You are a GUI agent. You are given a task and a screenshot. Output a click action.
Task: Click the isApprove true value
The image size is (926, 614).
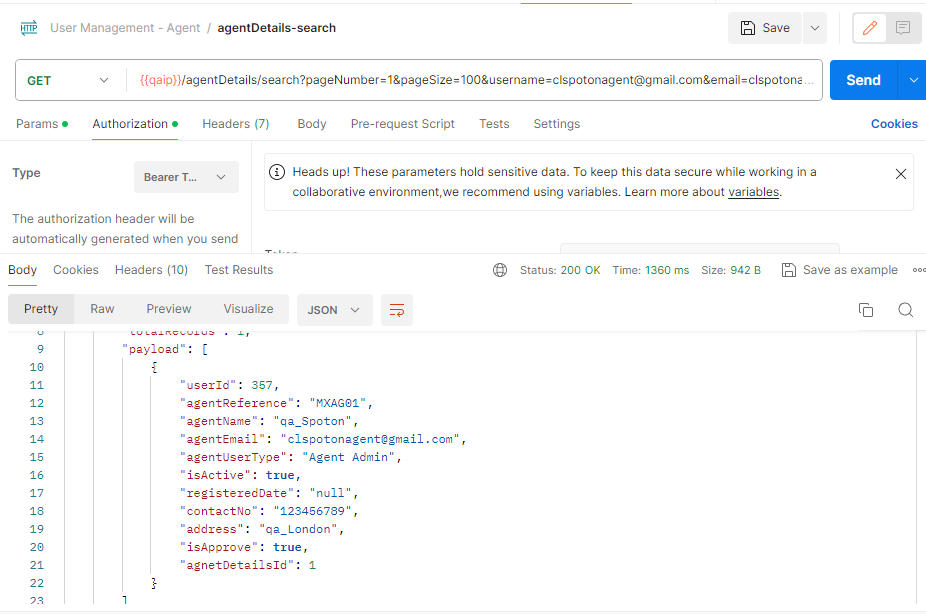coord(287,547)
